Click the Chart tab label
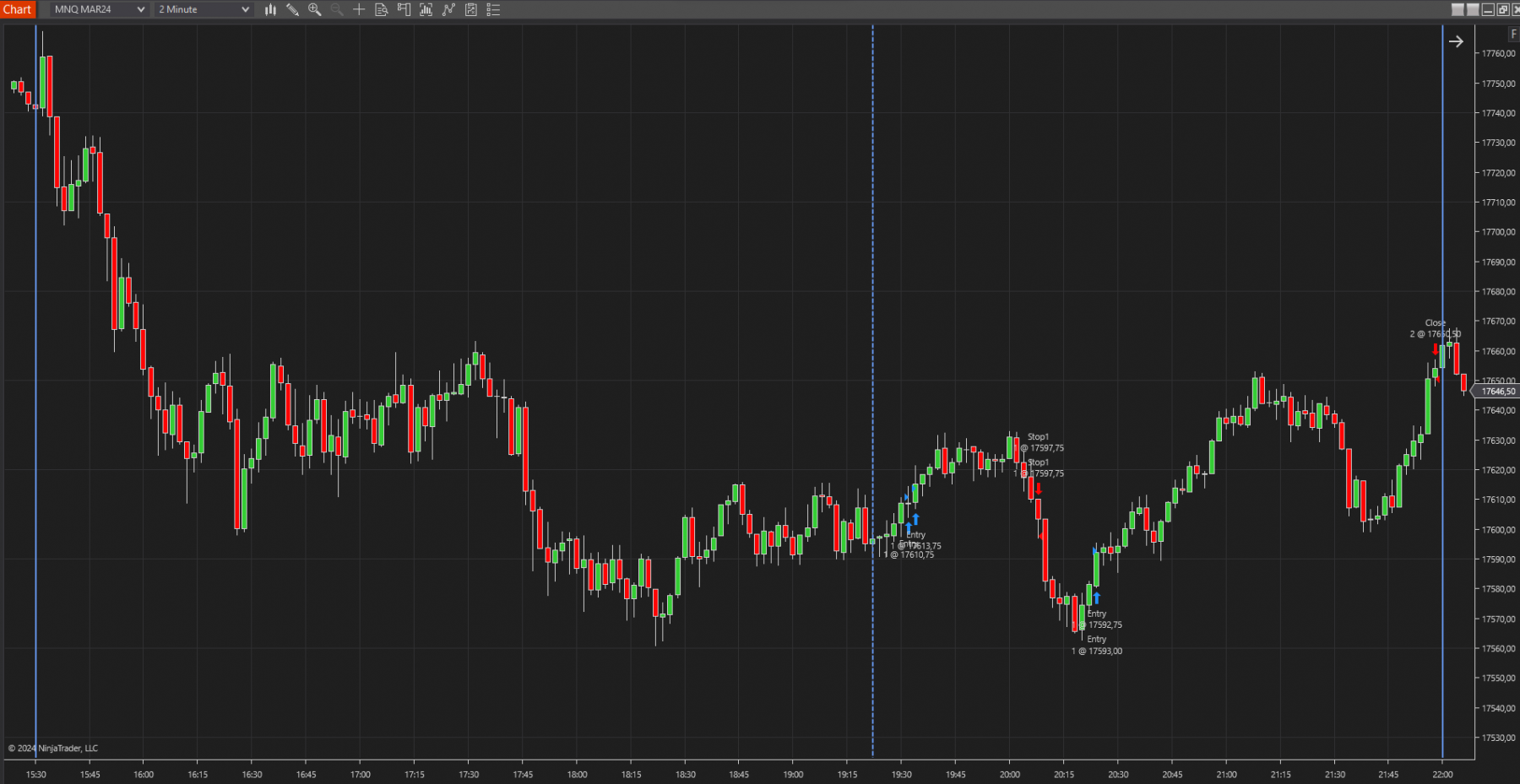This screenshot has width=1520, height=784. pos(17,9)
